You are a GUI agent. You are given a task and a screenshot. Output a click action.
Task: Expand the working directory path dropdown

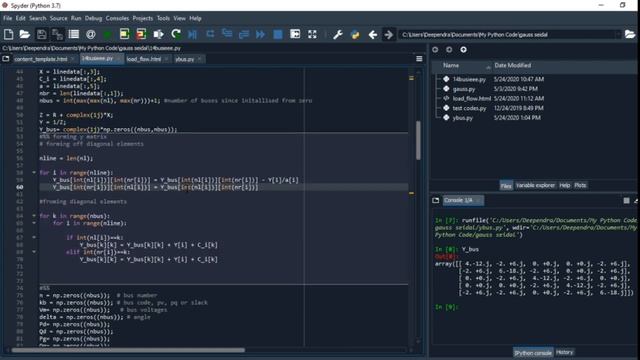(618, 35)
